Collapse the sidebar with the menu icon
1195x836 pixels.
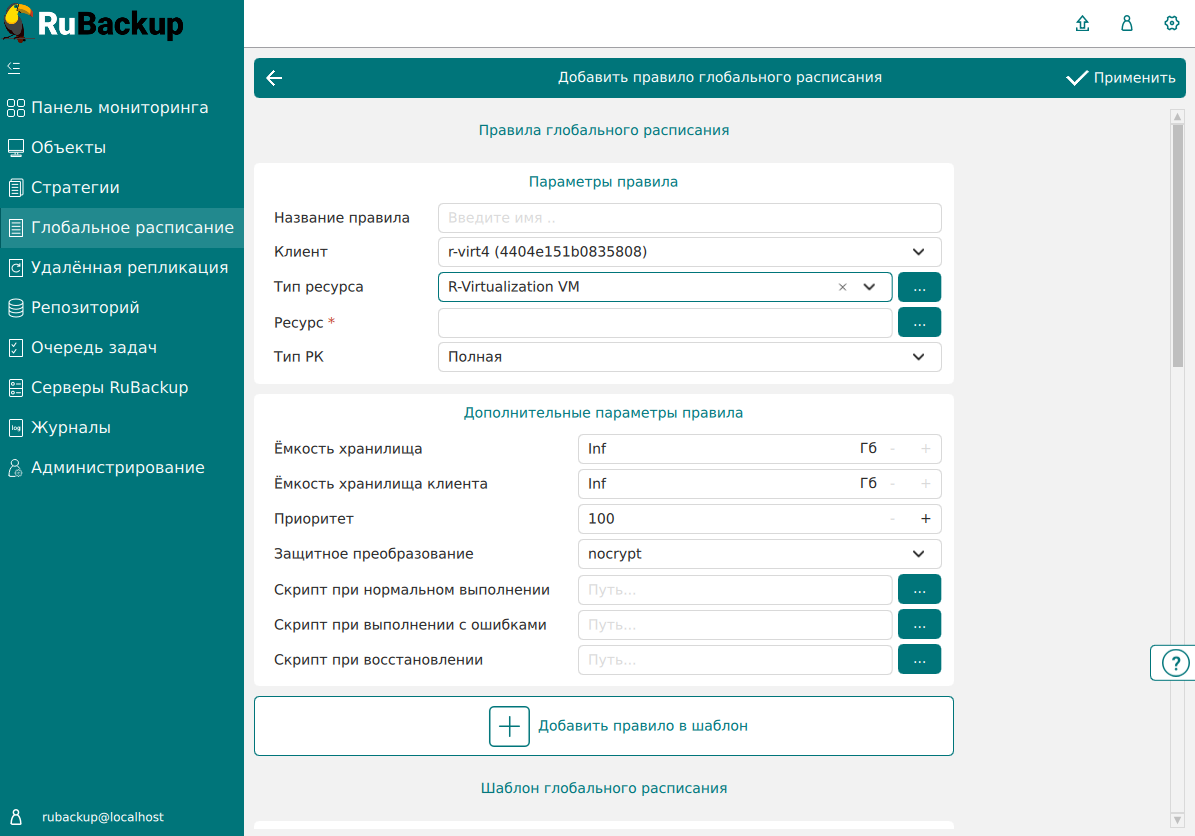pos(14,68)
